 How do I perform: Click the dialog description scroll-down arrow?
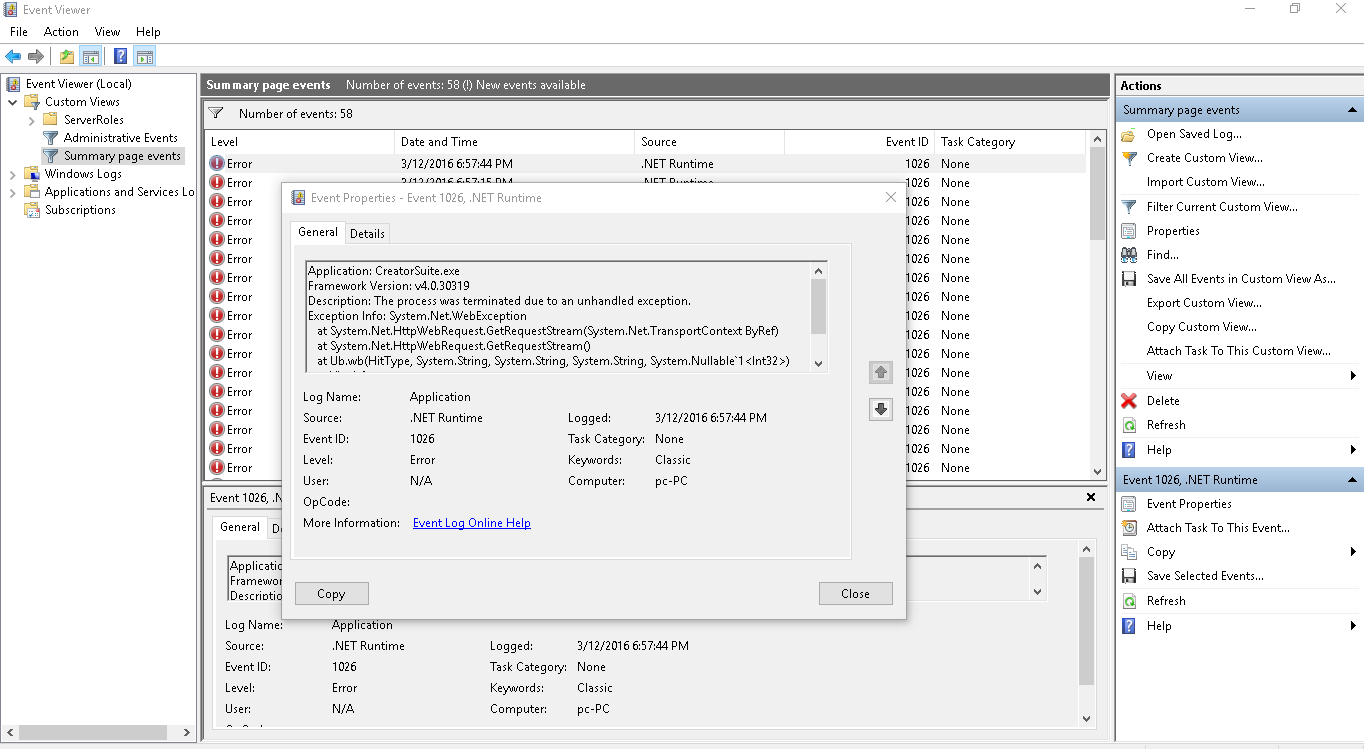coord(819,364)
